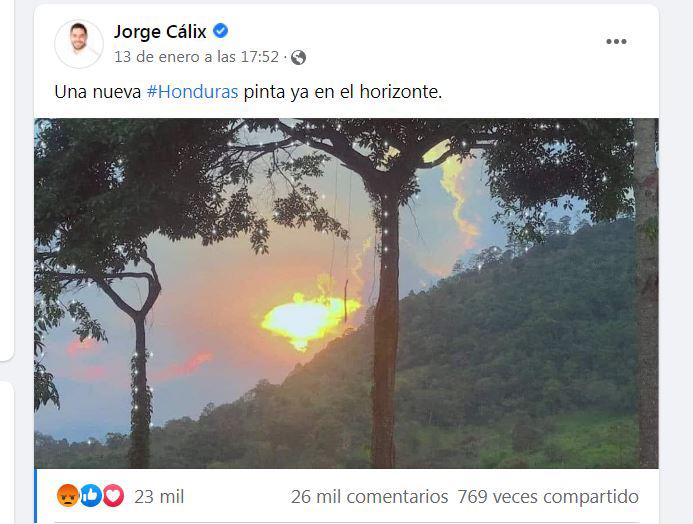Click the angry reaction emoji

click(68, 495)
